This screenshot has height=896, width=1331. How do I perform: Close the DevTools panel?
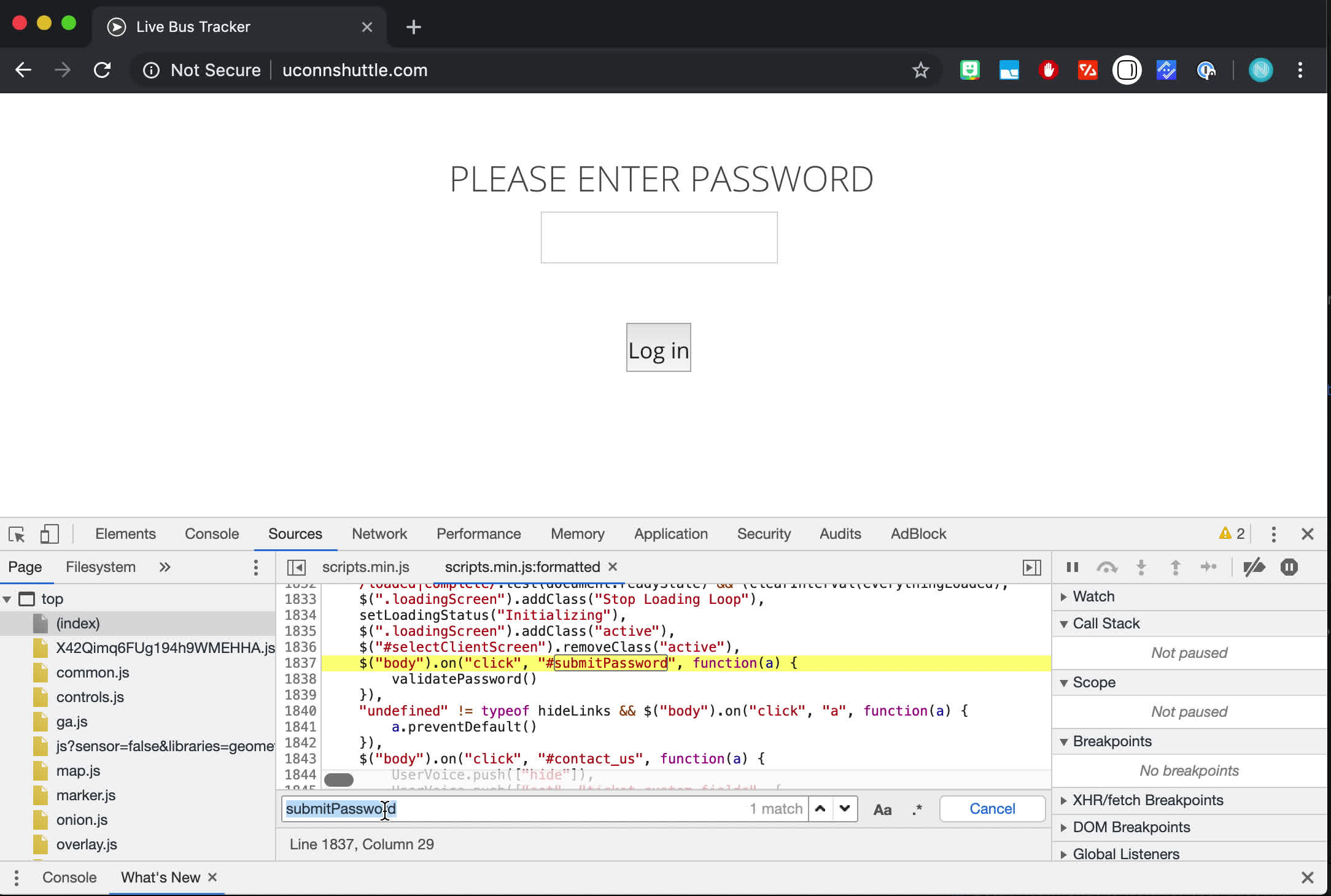[x=1308, y=535]
